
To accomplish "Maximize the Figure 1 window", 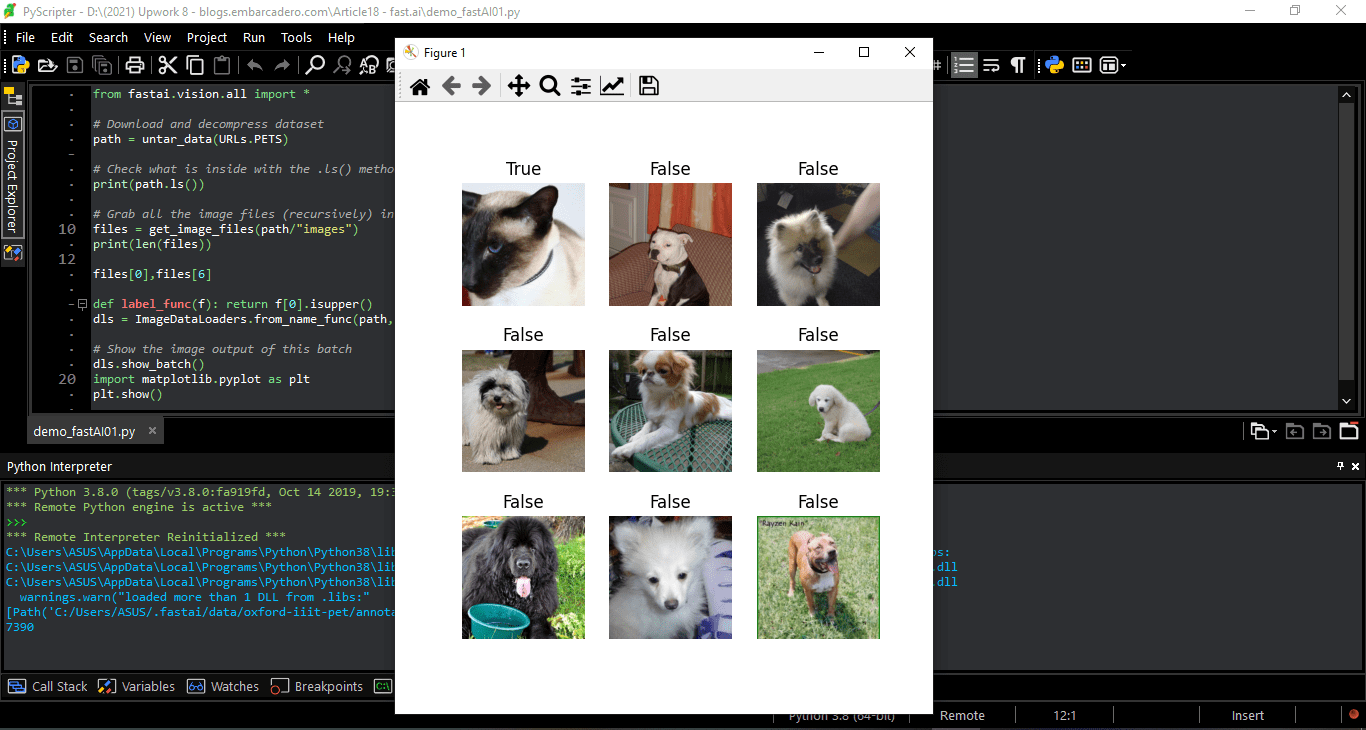I will click(x=864, y=52).
